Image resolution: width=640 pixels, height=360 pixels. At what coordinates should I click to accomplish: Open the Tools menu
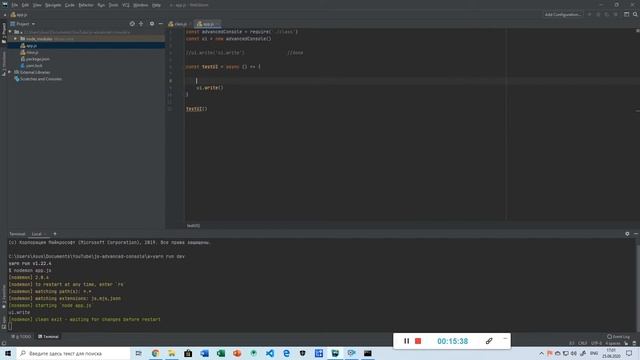113,5
